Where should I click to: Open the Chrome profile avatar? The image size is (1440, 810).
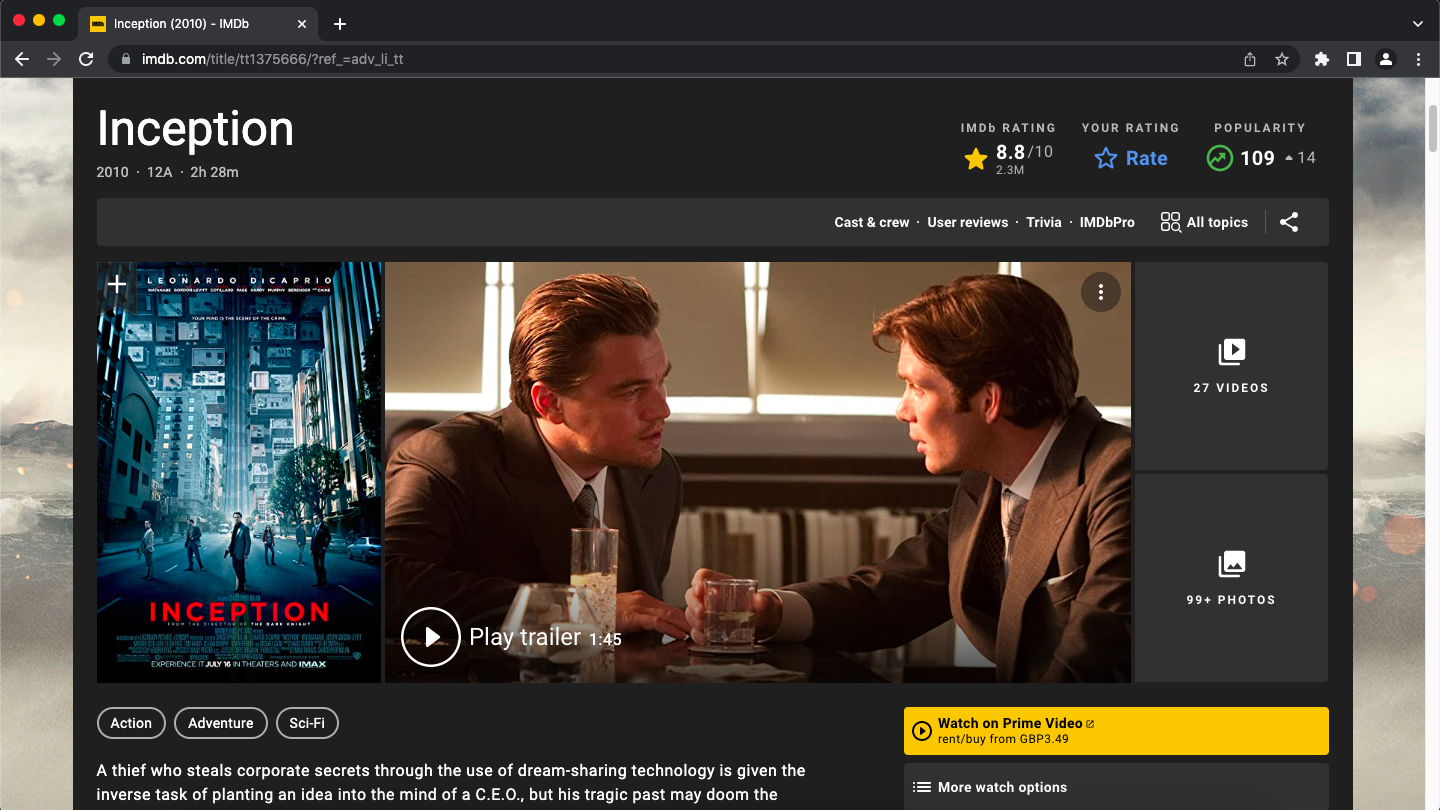click(1386, 59)
